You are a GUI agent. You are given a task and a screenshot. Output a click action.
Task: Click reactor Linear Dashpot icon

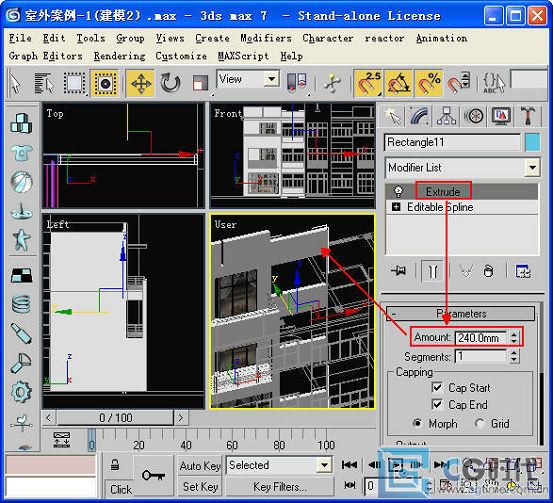(22, 333)
